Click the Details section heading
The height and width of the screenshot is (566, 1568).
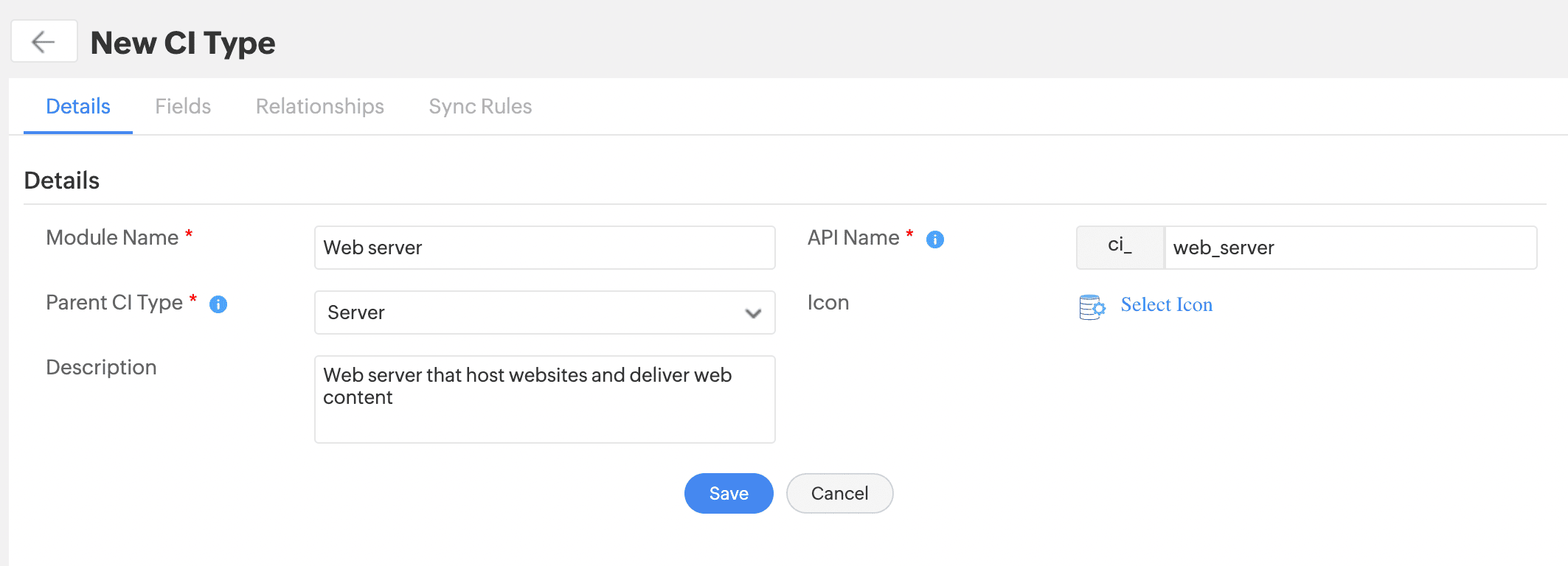[62, 181]
